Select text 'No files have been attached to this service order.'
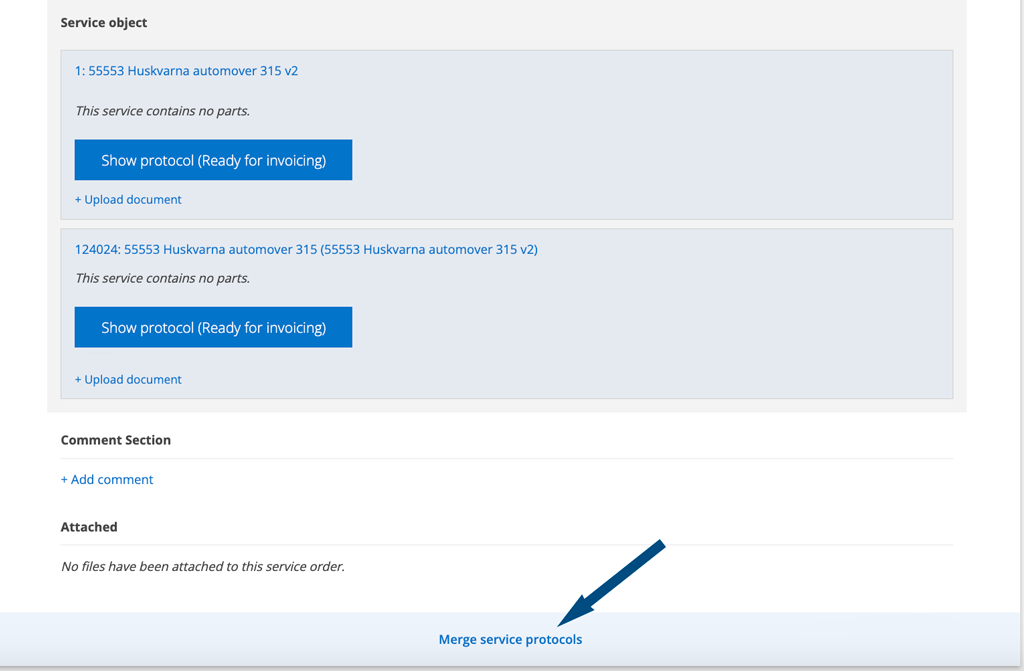This screenshot has height=671, width=1024. (x=202, y=566)
